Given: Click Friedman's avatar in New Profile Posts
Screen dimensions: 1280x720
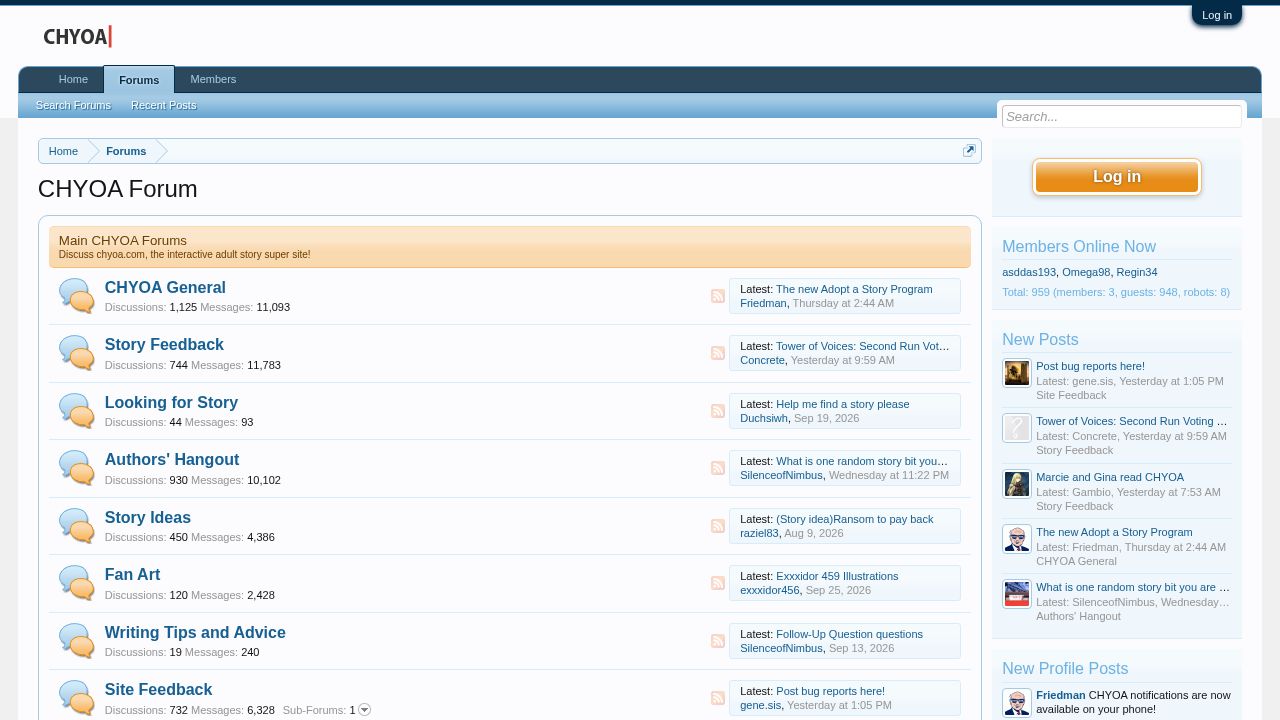Looking at the screenshot, I should pyautogui.click(x=1017, y=703).
